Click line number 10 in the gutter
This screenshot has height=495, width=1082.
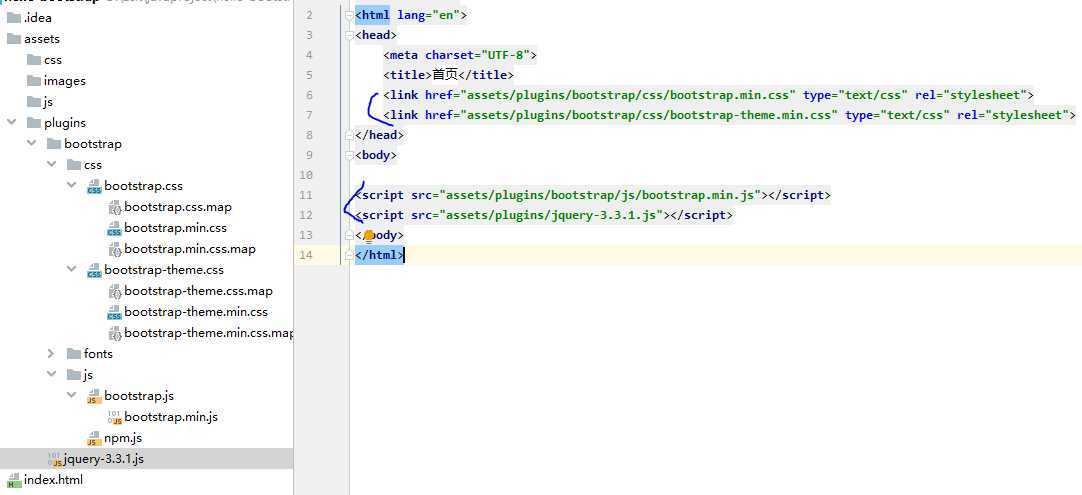point(306,175)
